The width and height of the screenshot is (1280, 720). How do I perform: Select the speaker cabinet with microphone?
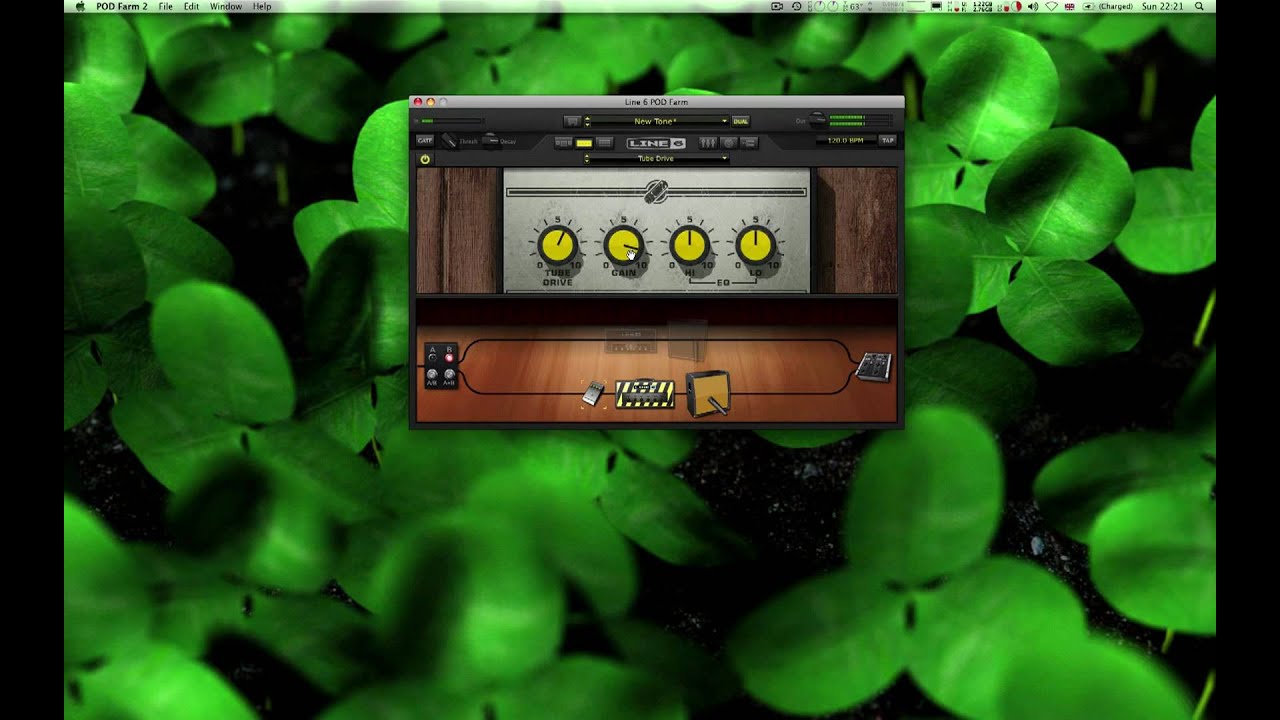707,392
